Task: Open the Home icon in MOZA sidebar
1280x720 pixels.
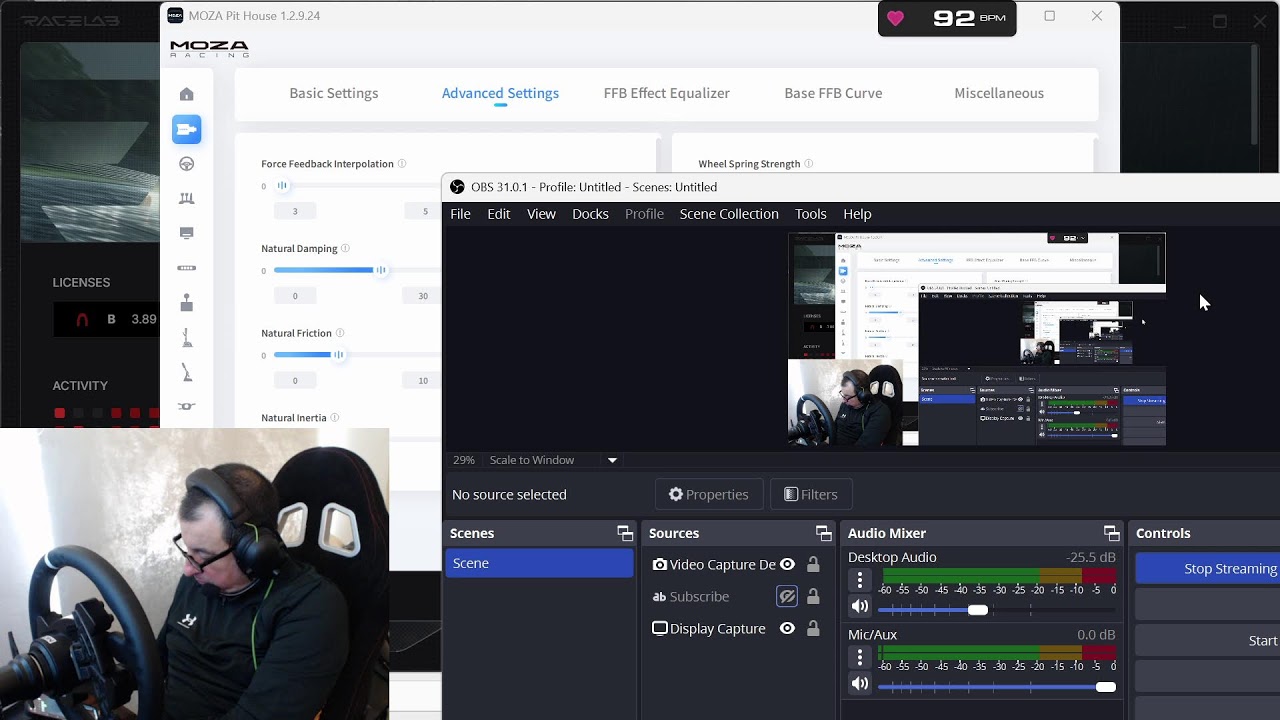Action: tap(187, 94)
